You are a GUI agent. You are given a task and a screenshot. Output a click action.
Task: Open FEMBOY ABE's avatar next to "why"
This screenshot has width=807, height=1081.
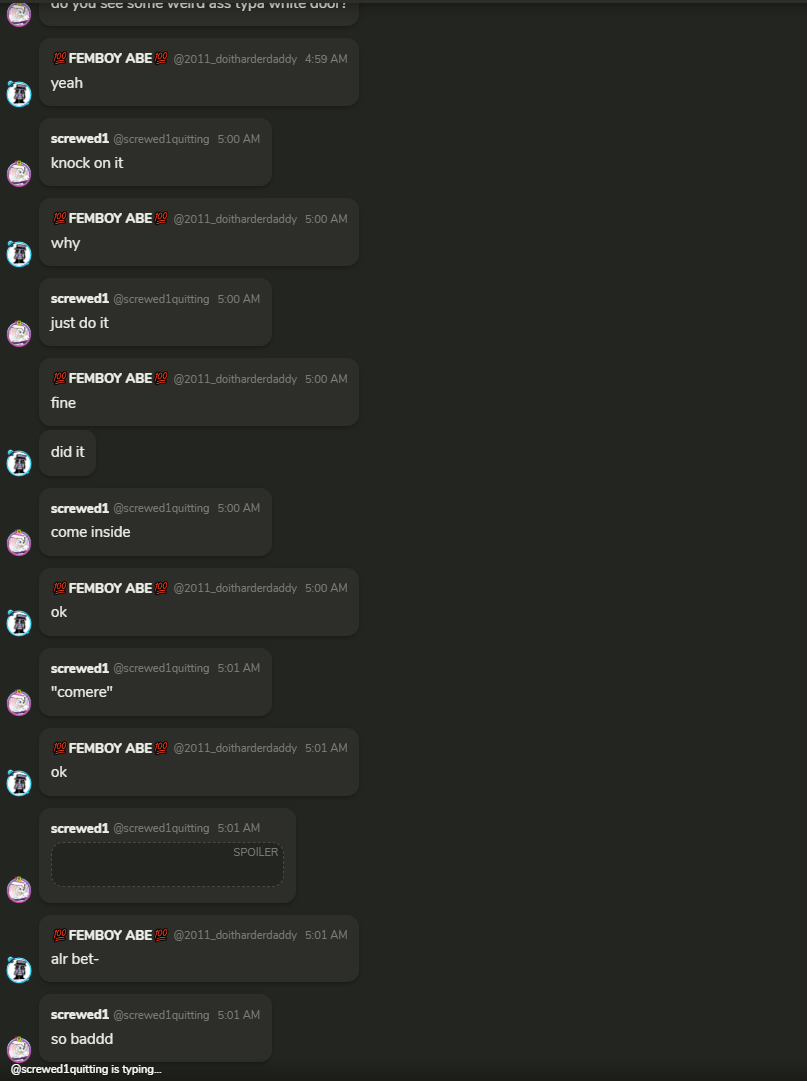pos(19,254)
